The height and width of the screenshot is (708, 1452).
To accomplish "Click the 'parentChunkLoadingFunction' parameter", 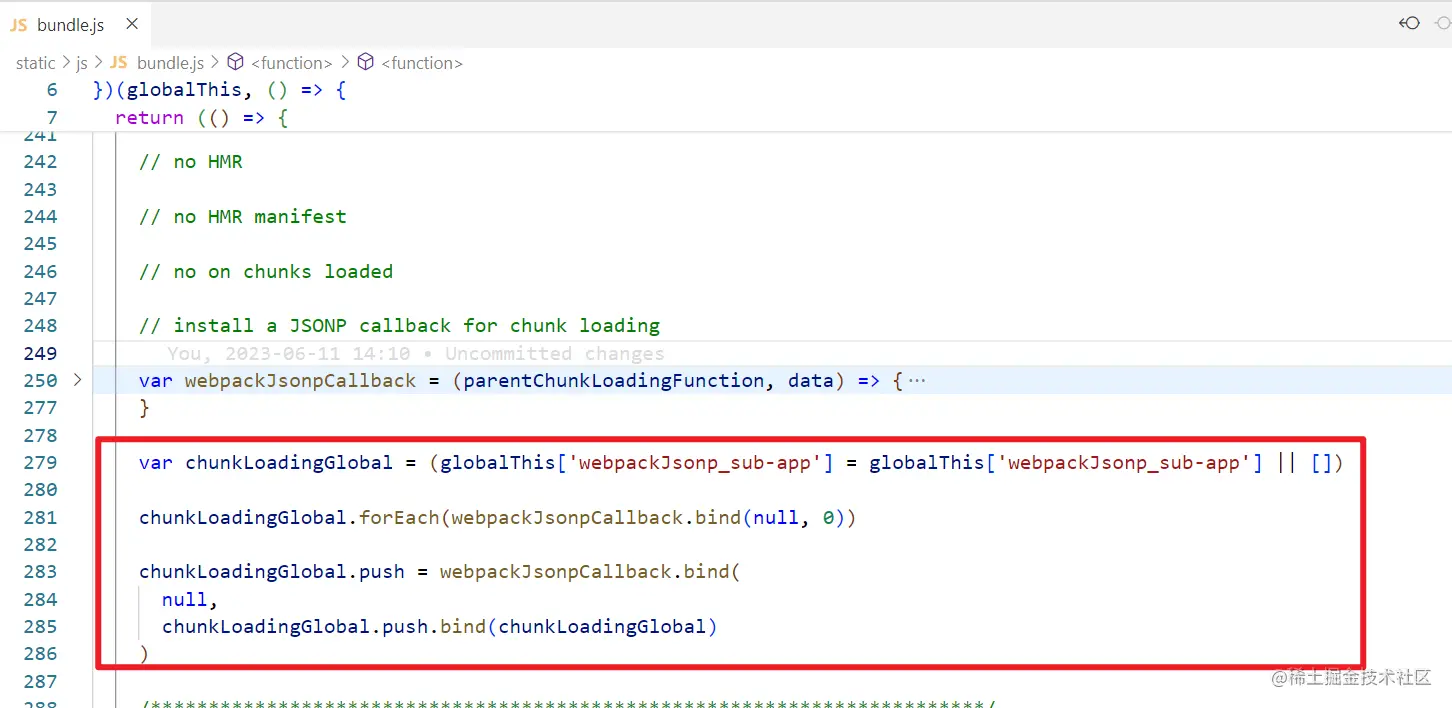I will pos(614,381).
